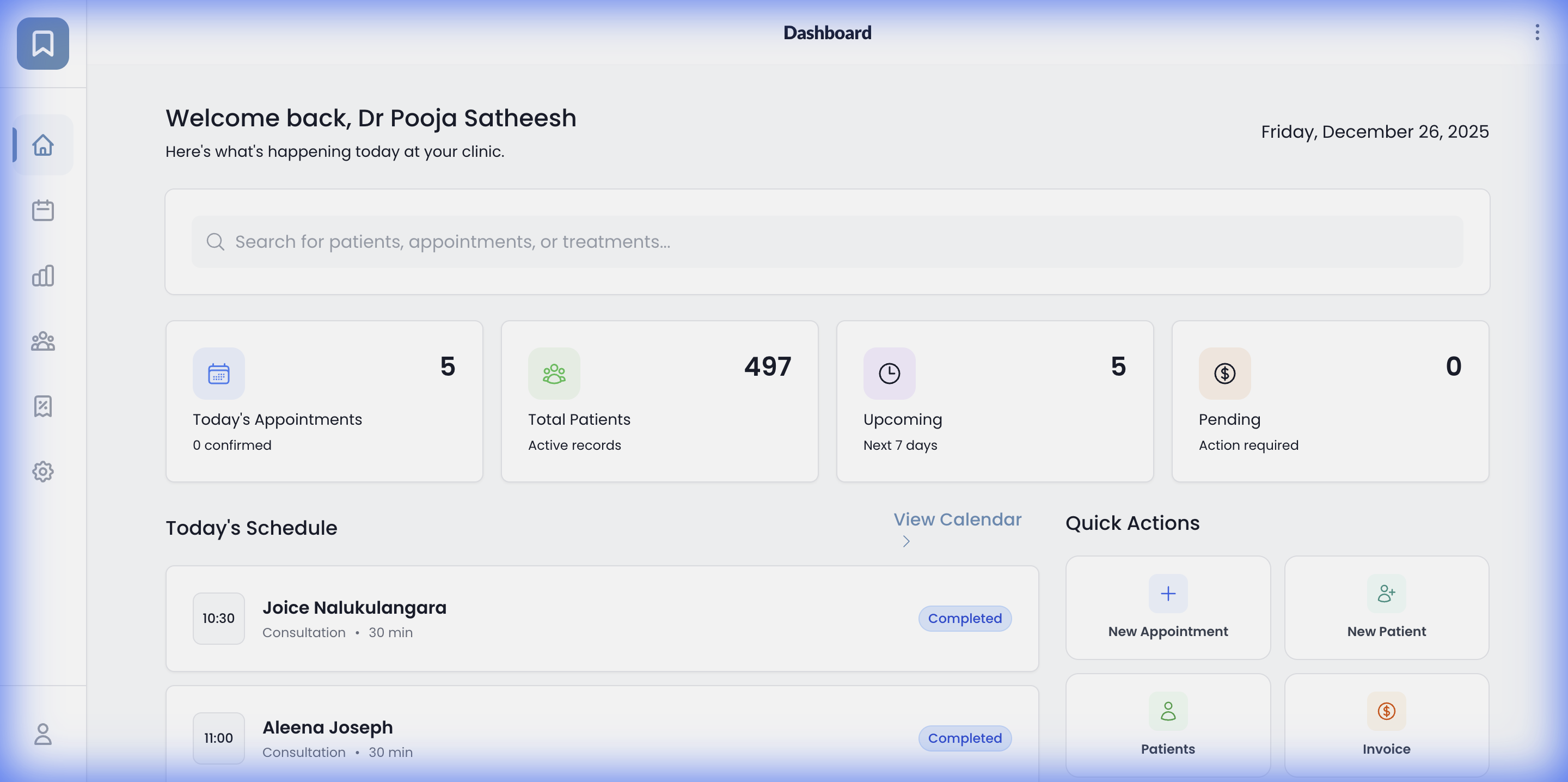1568x782 pixels.
Task: Open the calendar sidebar icon
Action: 42,210
